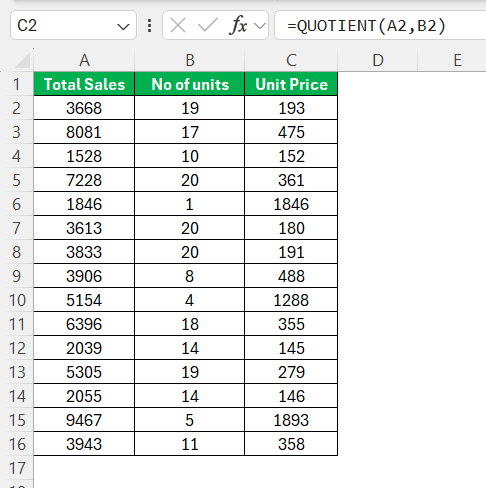Click the Total Sales header cell
Viewport: 486px width, 488px height.
[84, 84]
